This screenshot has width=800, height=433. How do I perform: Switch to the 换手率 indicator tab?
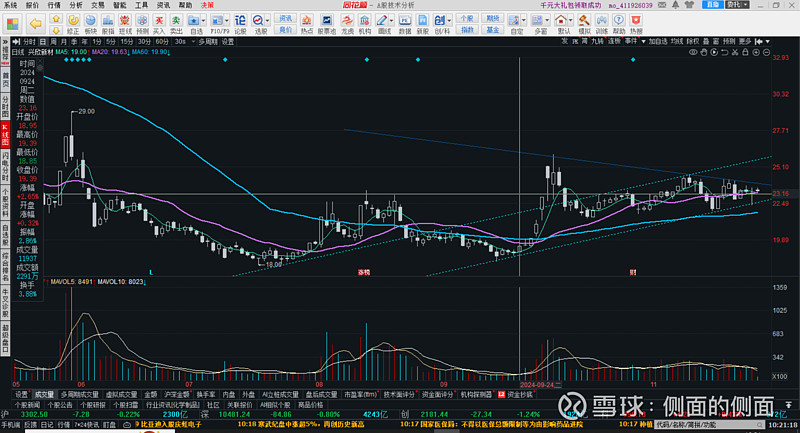[206, 395]
